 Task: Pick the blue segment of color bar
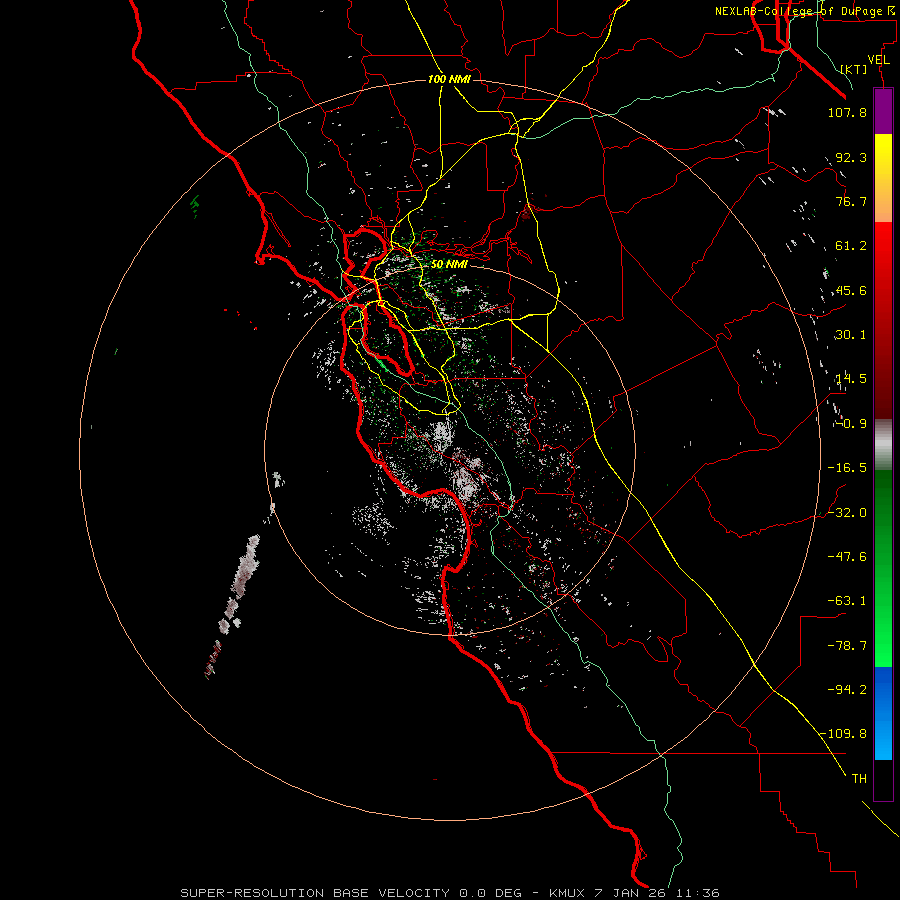[883, 713]
